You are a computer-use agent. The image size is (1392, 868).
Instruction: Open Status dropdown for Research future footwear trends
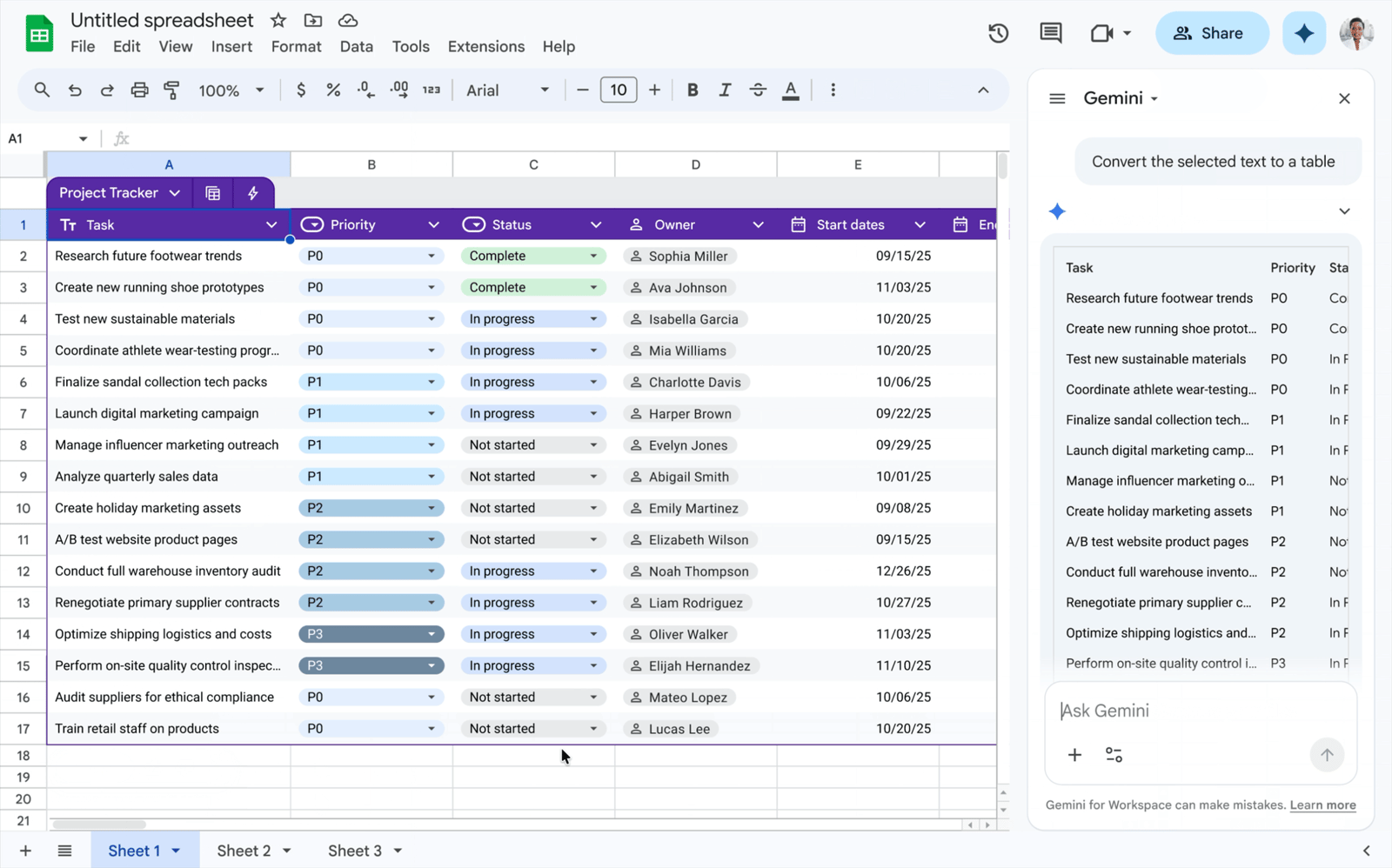[593, 256]
